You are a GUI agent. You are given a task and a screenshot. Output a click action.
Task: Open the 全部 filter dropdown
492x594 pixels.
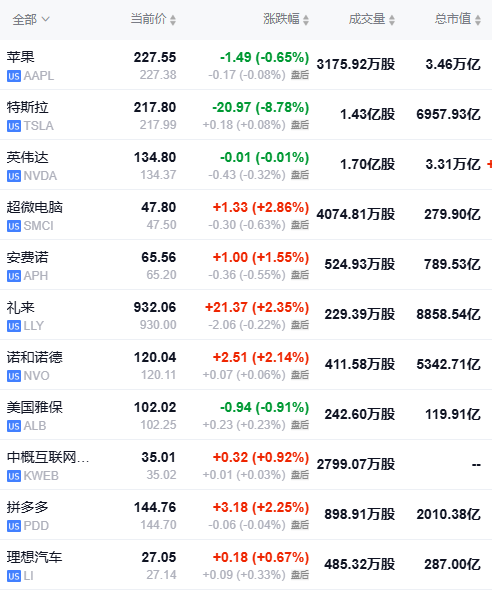click(x=31, y=19)
